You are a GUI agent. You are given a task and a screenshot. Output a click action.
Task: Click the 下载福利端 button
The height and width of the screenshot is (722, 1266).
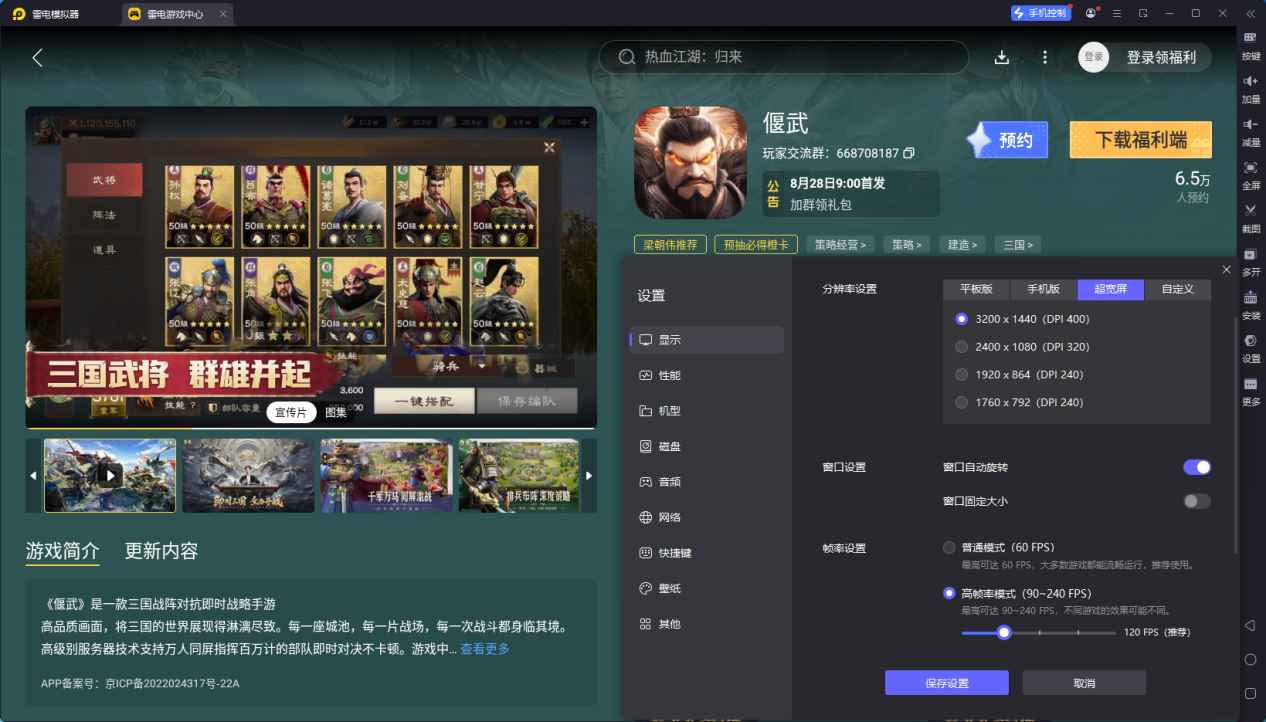[x=1141, y=140]
